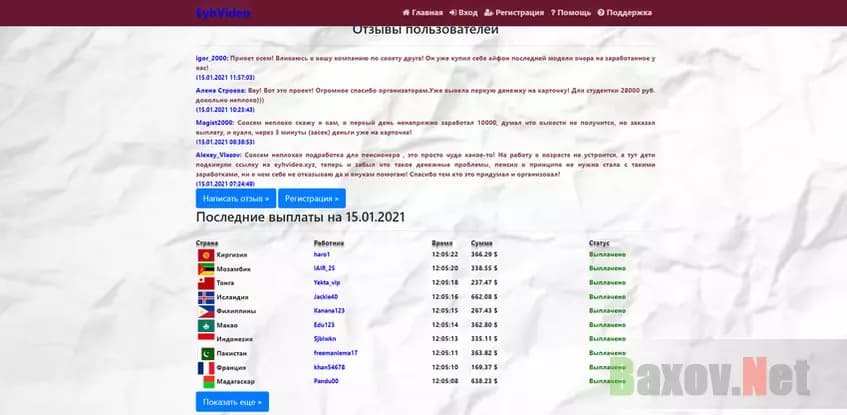The image size is (847, 415).
Task: Click the blue Регистрация button under reviews
Action: point(311,198)
